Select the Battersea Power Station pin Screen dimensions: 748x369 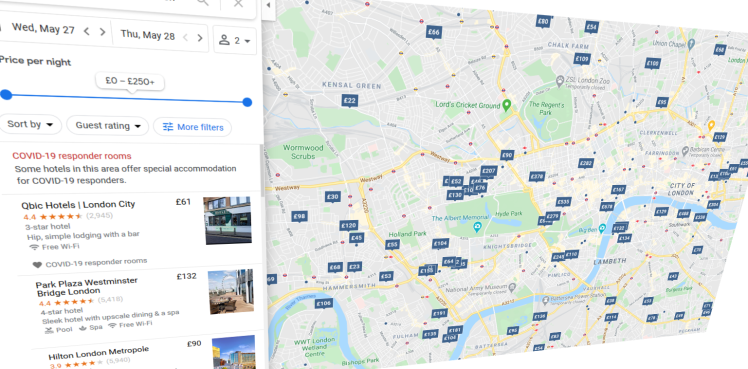547,299
